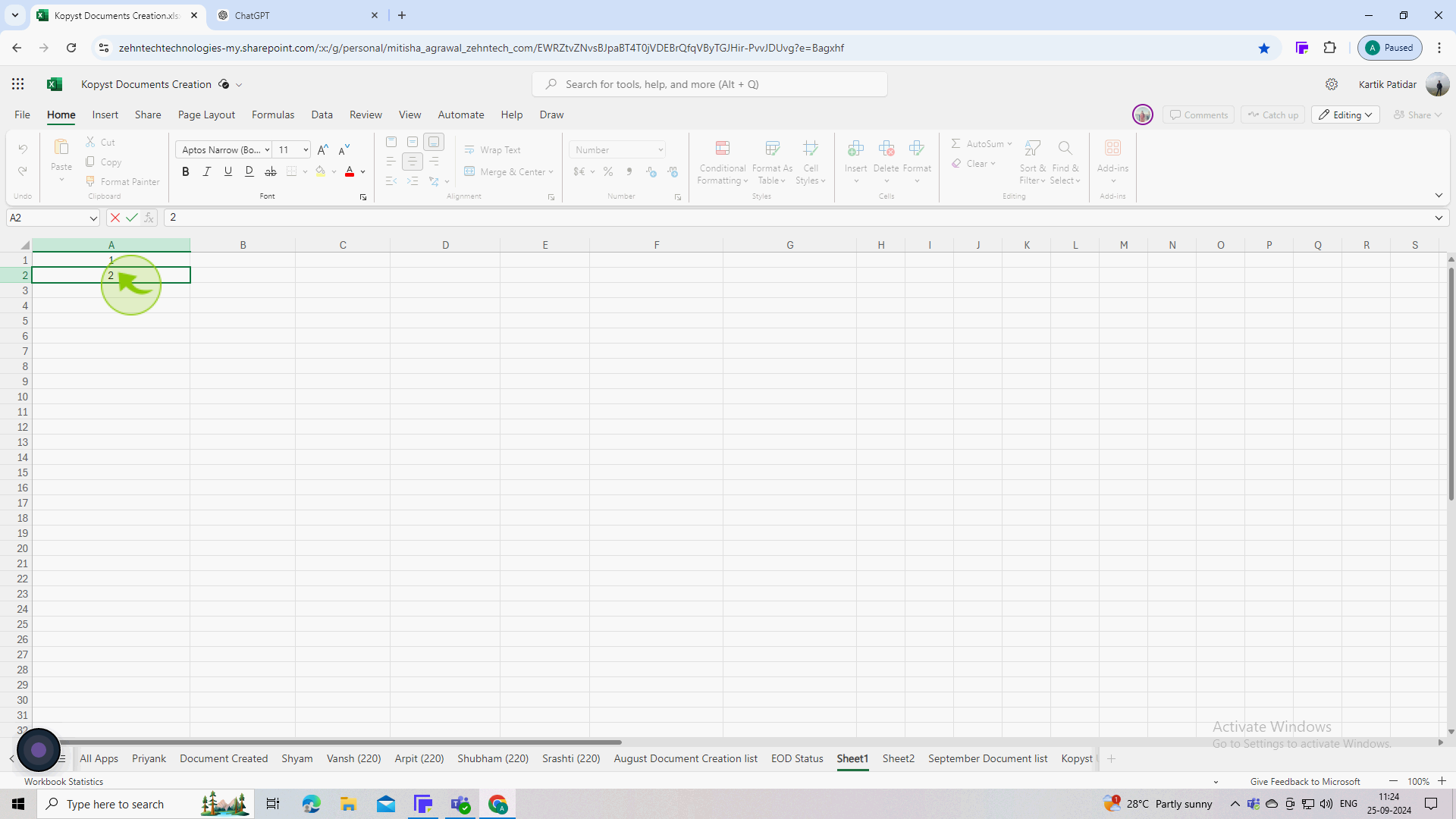Open the Number format dropdown
Viewport: 1456px width, 819px height.
[618, 149]
